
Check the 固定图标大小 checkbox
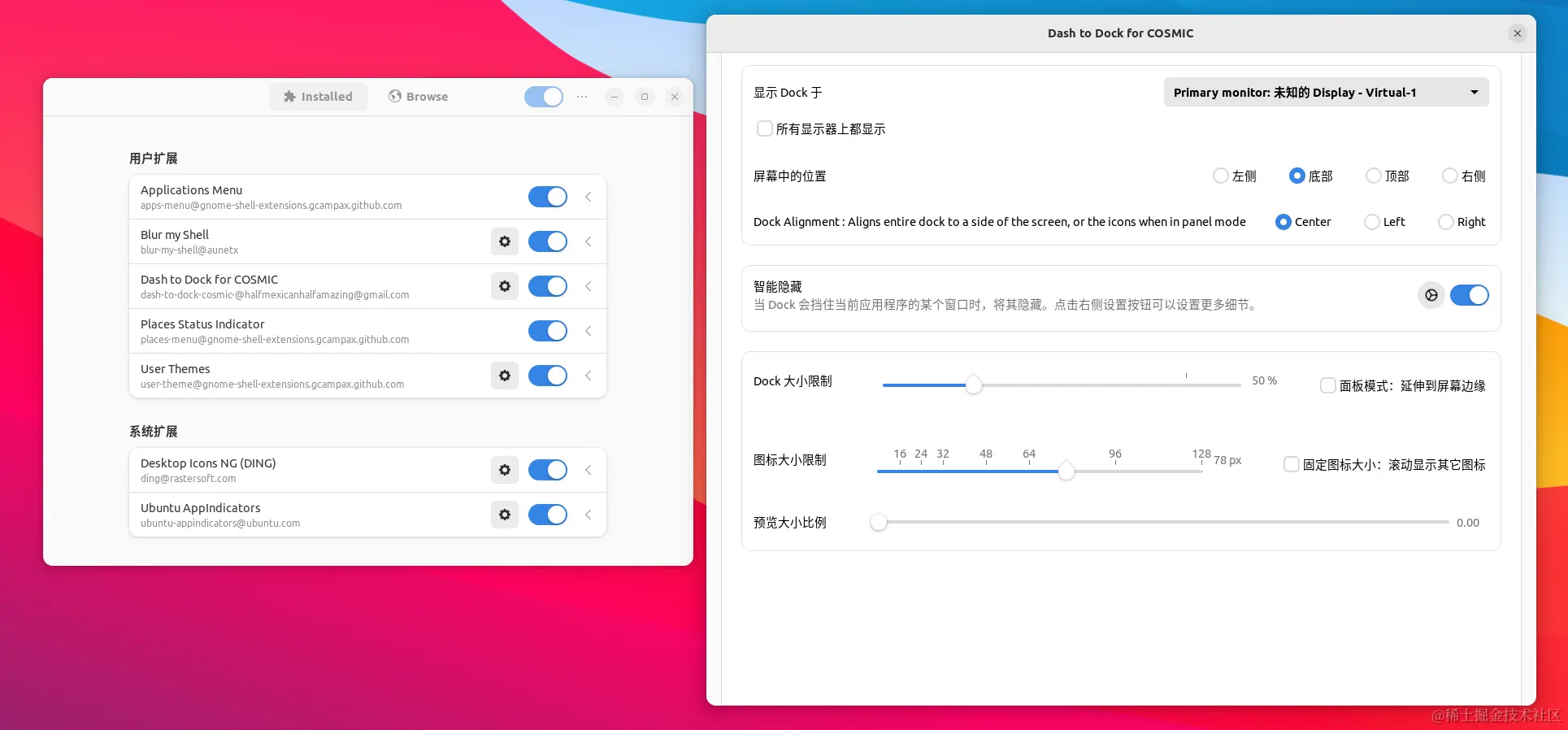[1292, 464]
